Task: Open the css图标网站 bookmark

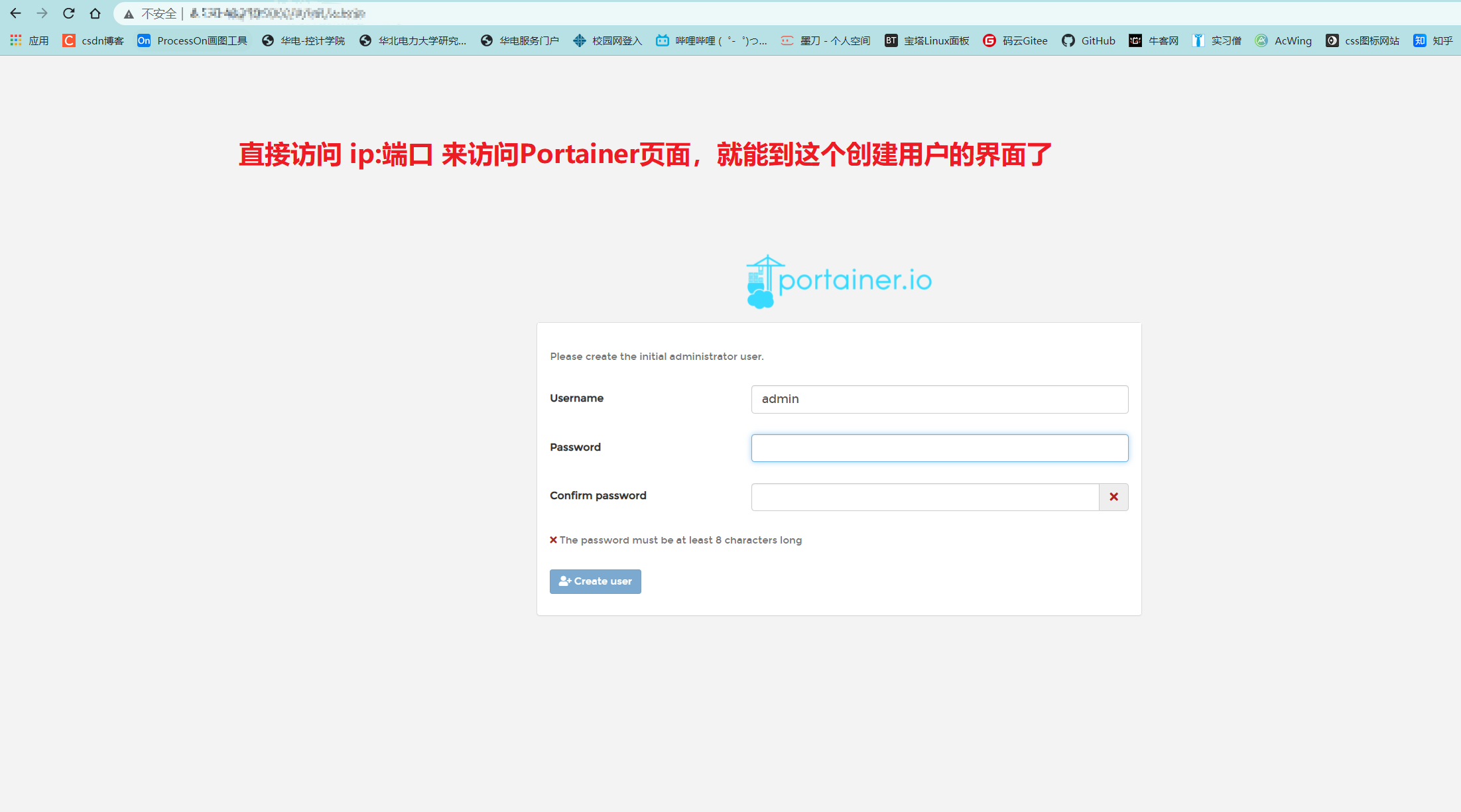Action: point(1362,40)
